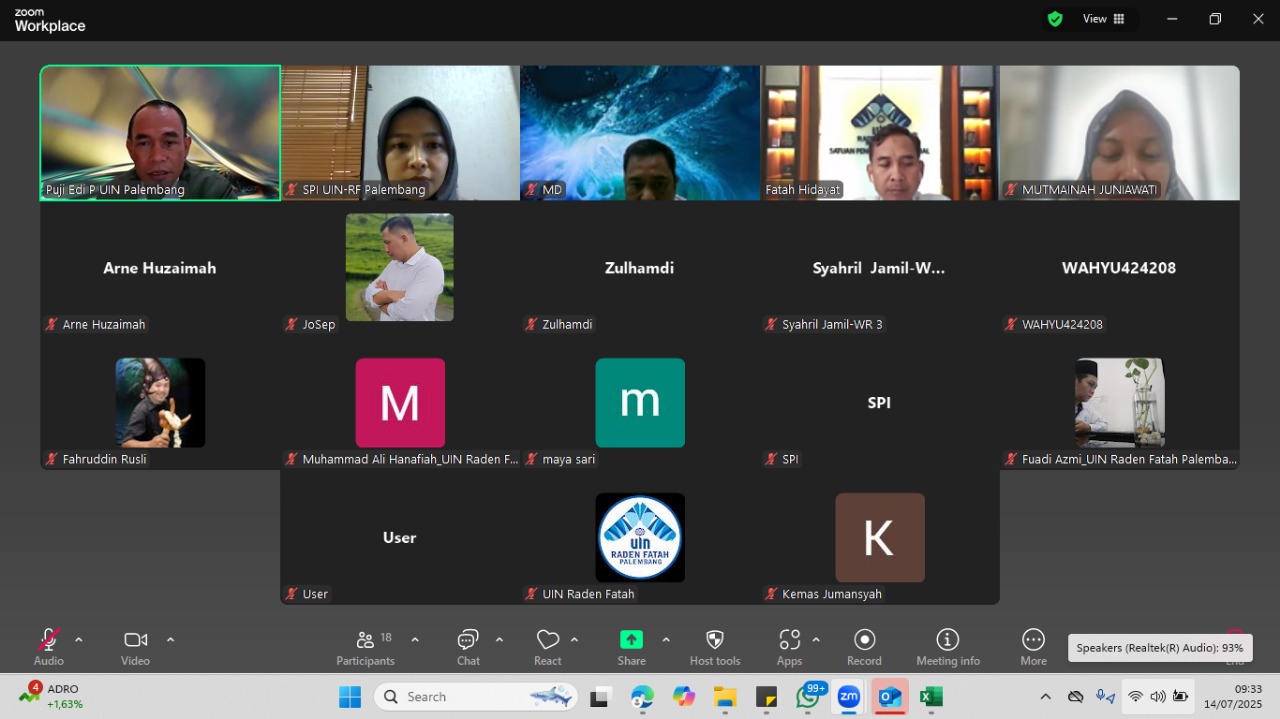The height and width of the screenshot is (719, 1280).
Task: Open Excel from the taskbar
Action: point(931,697)
